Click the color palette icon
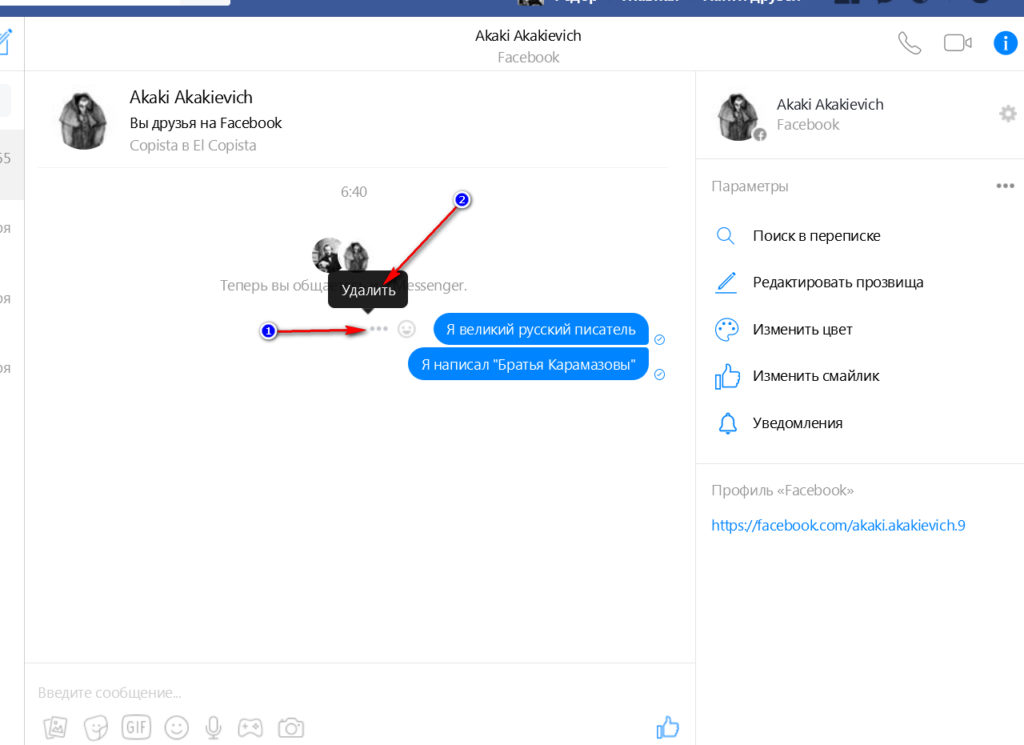Viewport: 1024px width, 745px height. coord(726,330)
